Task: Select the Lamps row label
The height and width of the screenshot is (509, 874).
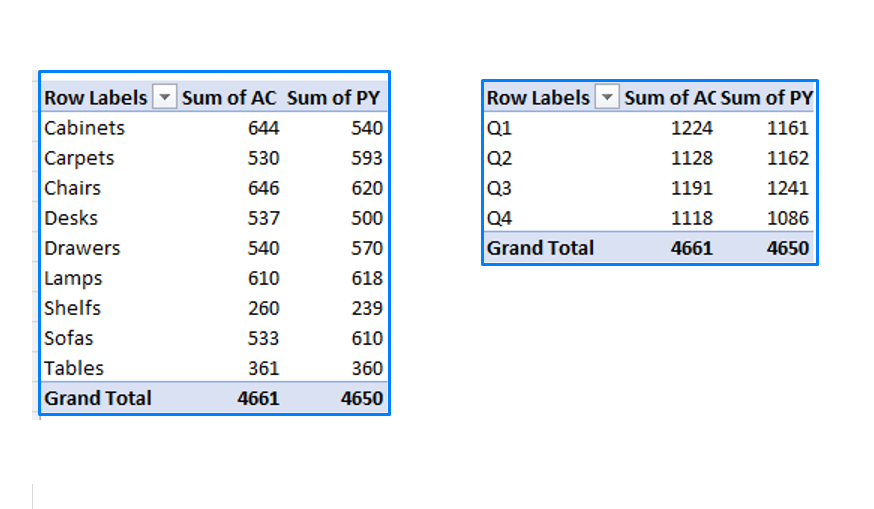Action: [73, 278]
